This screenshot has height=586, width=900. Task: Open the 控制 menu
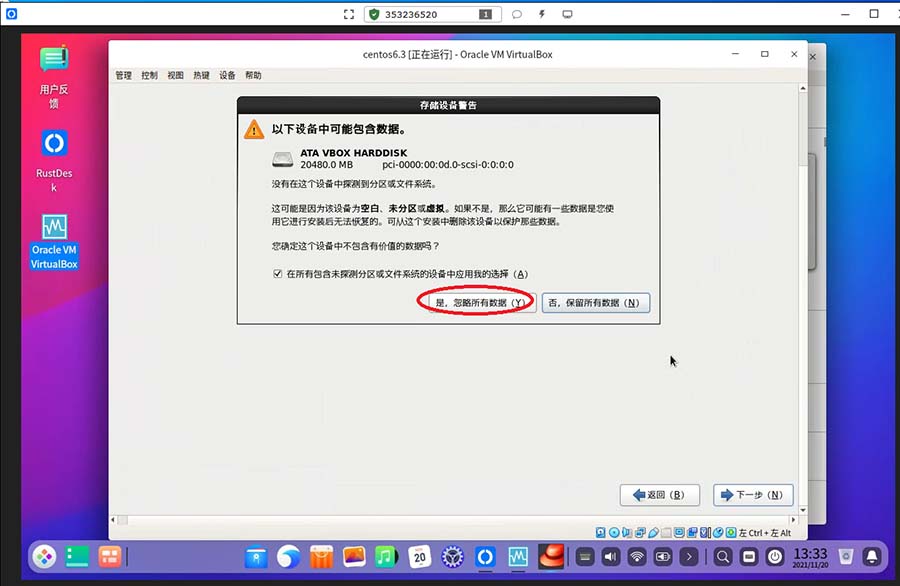coord(149,75)
